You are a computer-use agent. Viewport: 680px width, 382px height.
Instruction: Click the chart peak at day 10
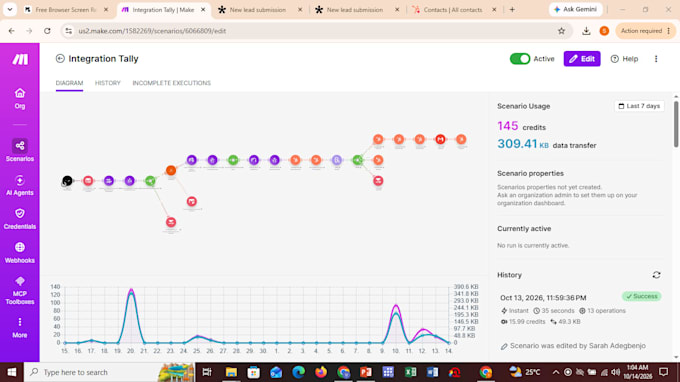[396, 306]
